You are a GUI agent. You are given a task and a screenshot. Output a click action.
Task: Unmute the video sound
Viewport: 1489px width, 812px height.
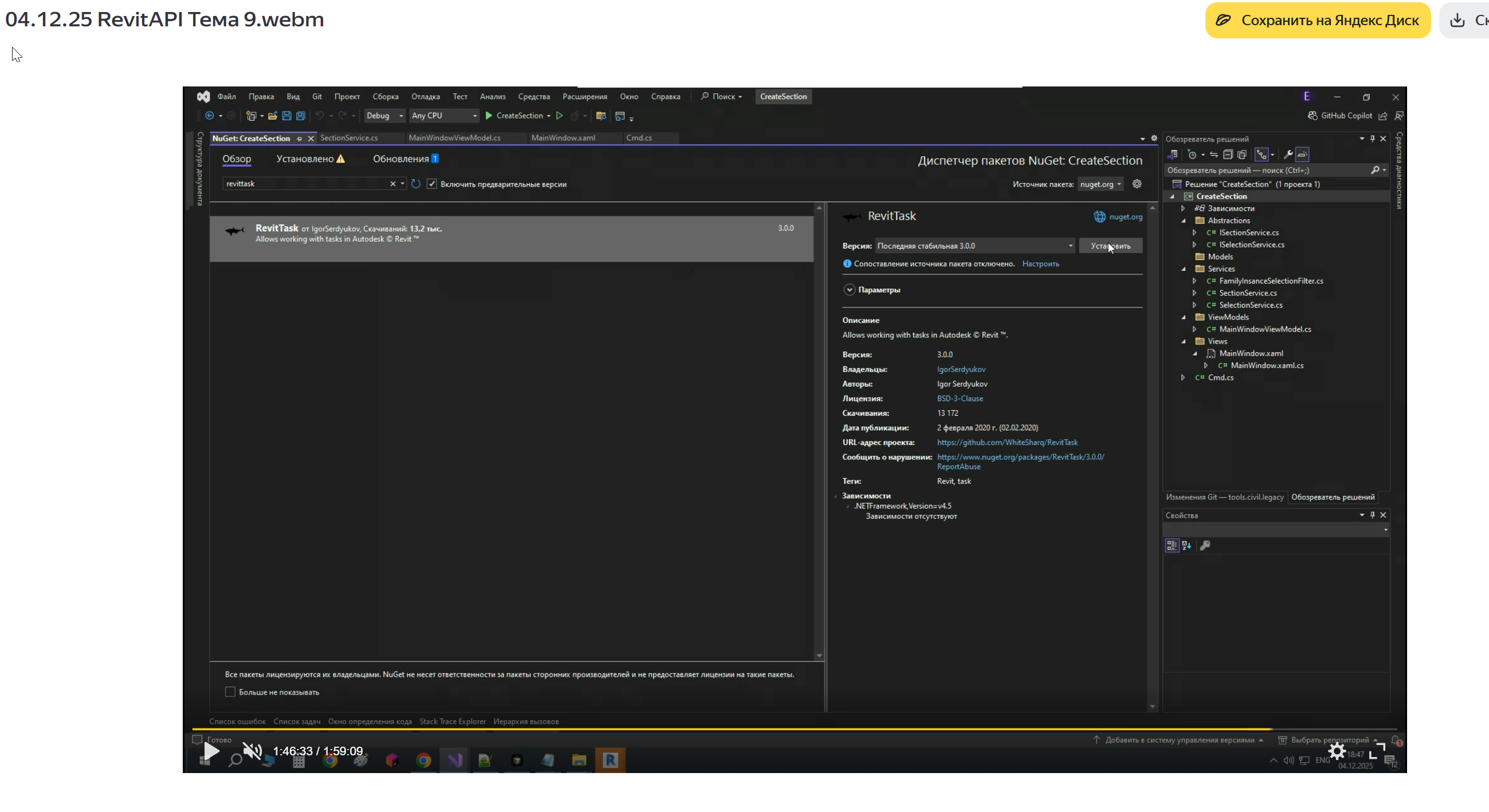252,751
